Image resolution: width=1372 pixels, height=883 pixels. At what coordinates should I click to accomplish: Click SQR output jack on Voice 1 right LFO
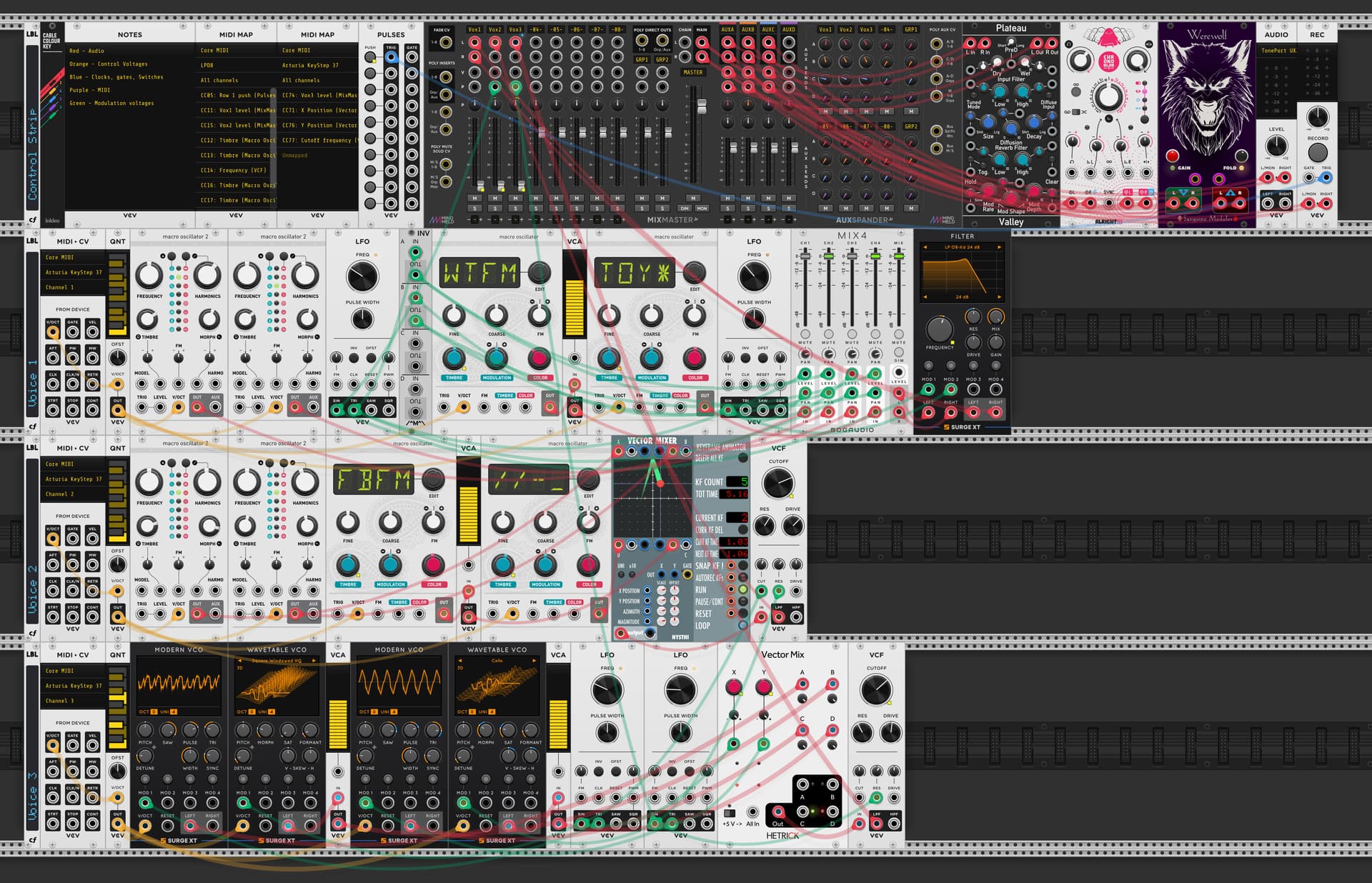[x=780, y=409]
